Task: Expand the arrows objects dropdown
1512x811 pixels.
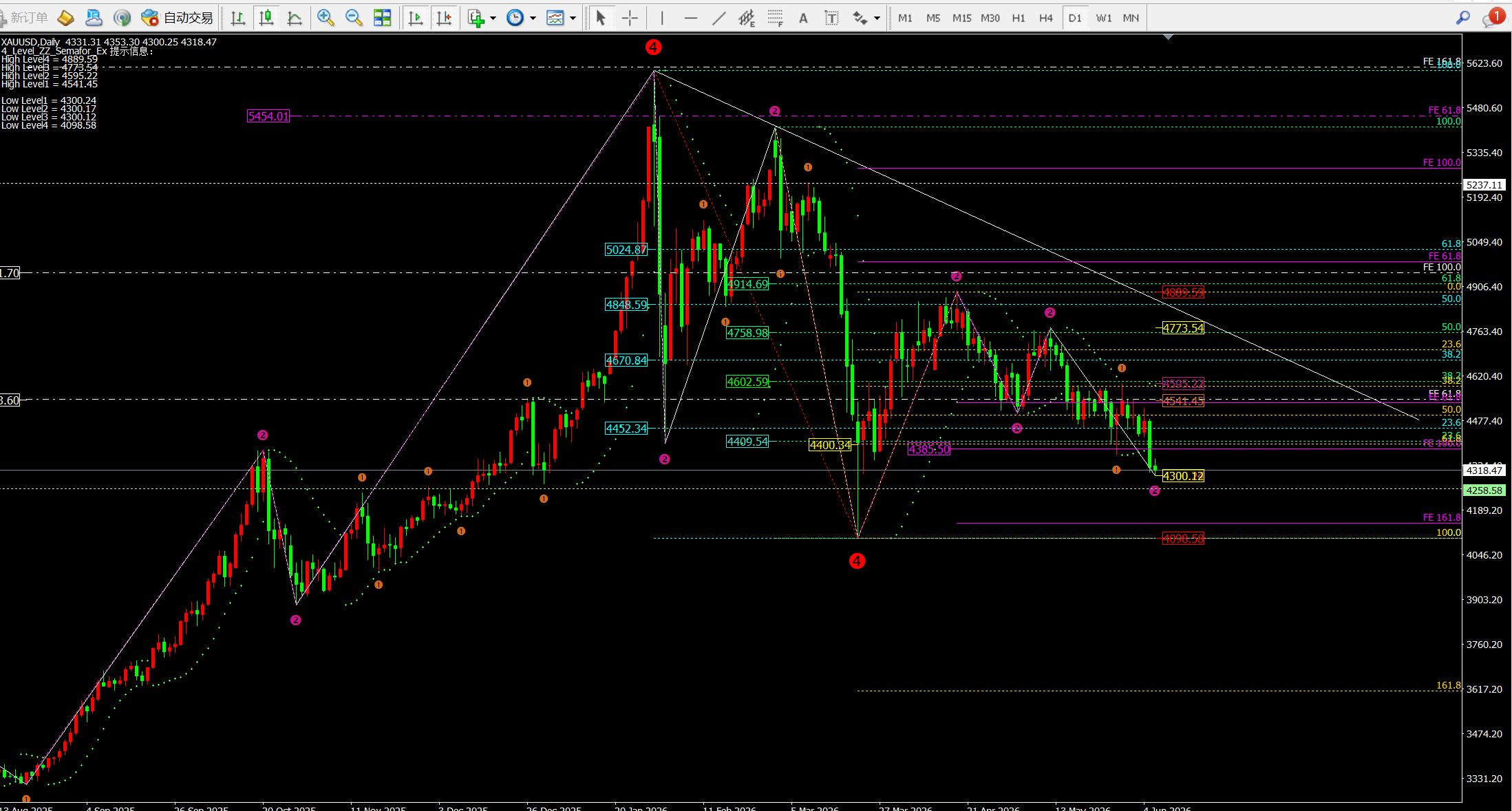Action: pyautogui.click(x=877, y=18)
